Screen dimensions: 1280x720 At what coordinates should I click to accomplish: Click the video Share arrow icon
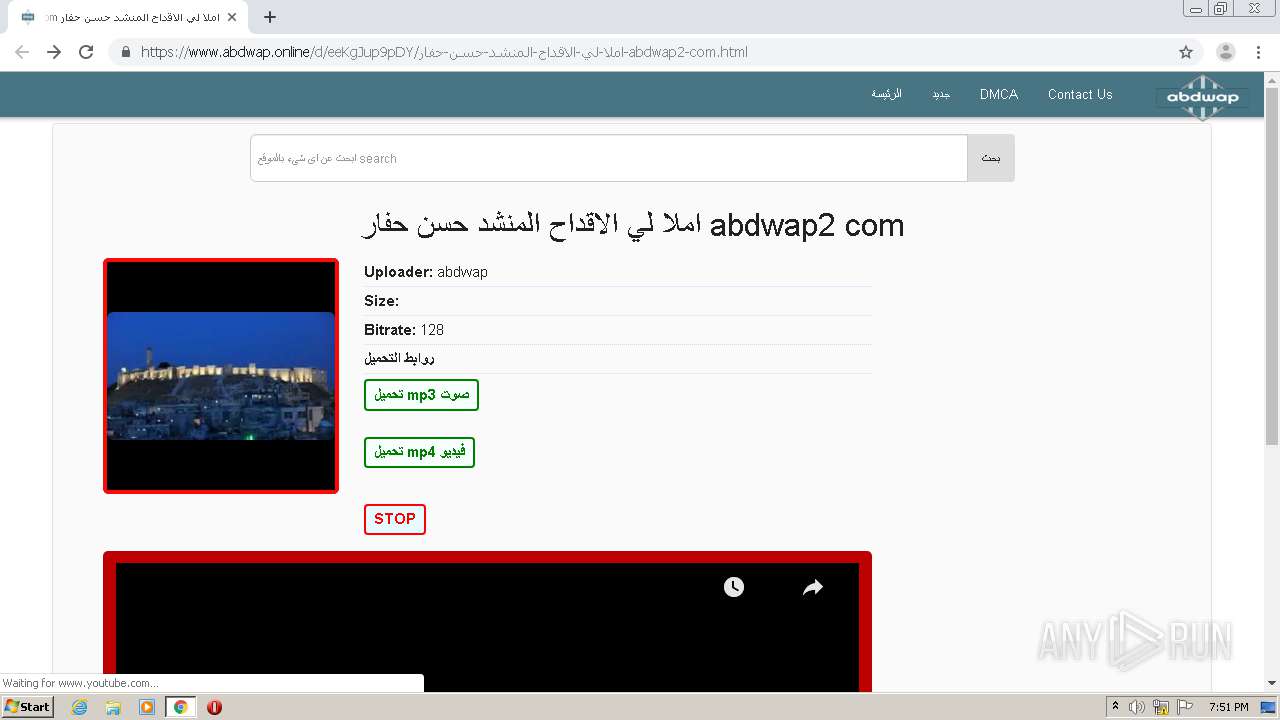pyautogui.click(x=813, y=587)
